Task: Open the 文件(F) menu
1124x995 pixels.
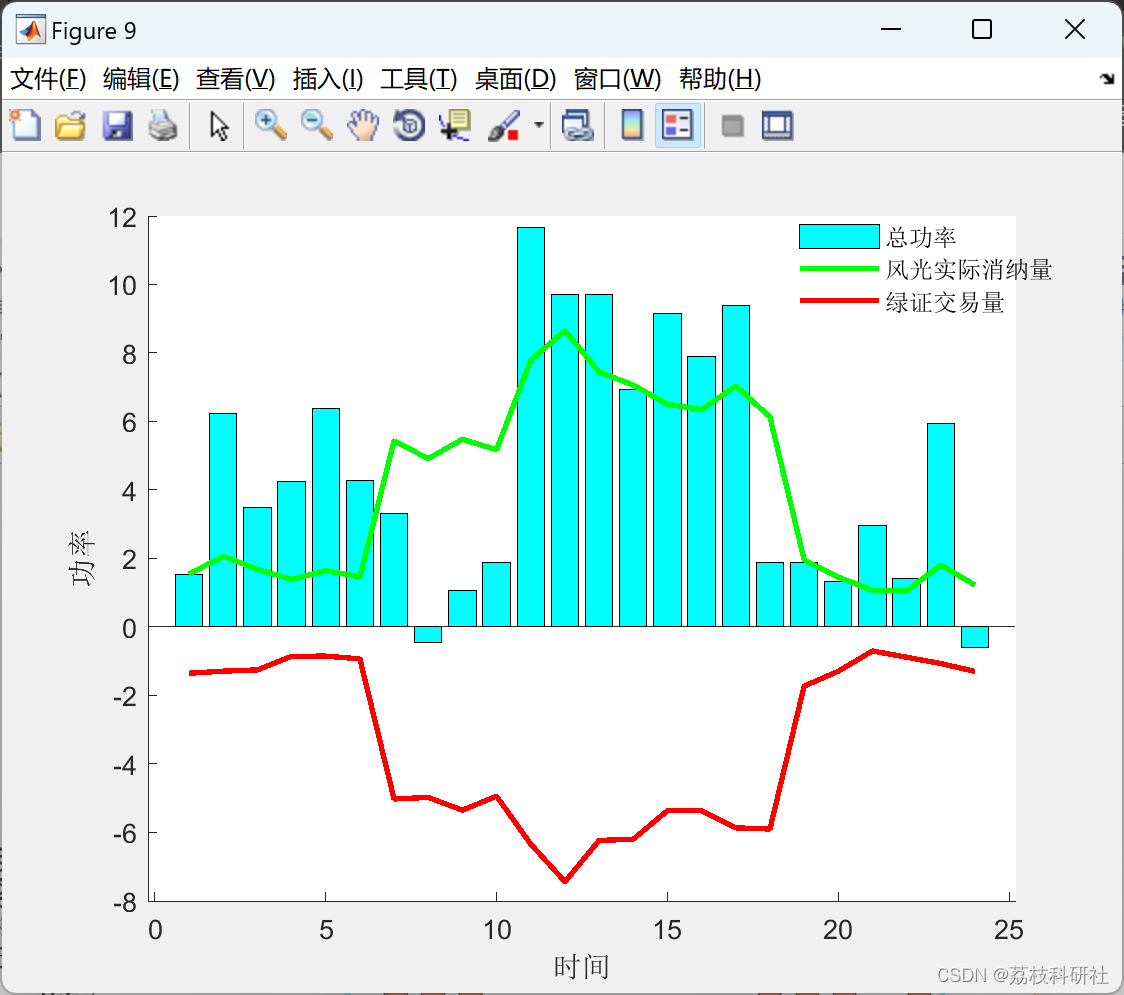Action: click(48, 79)
